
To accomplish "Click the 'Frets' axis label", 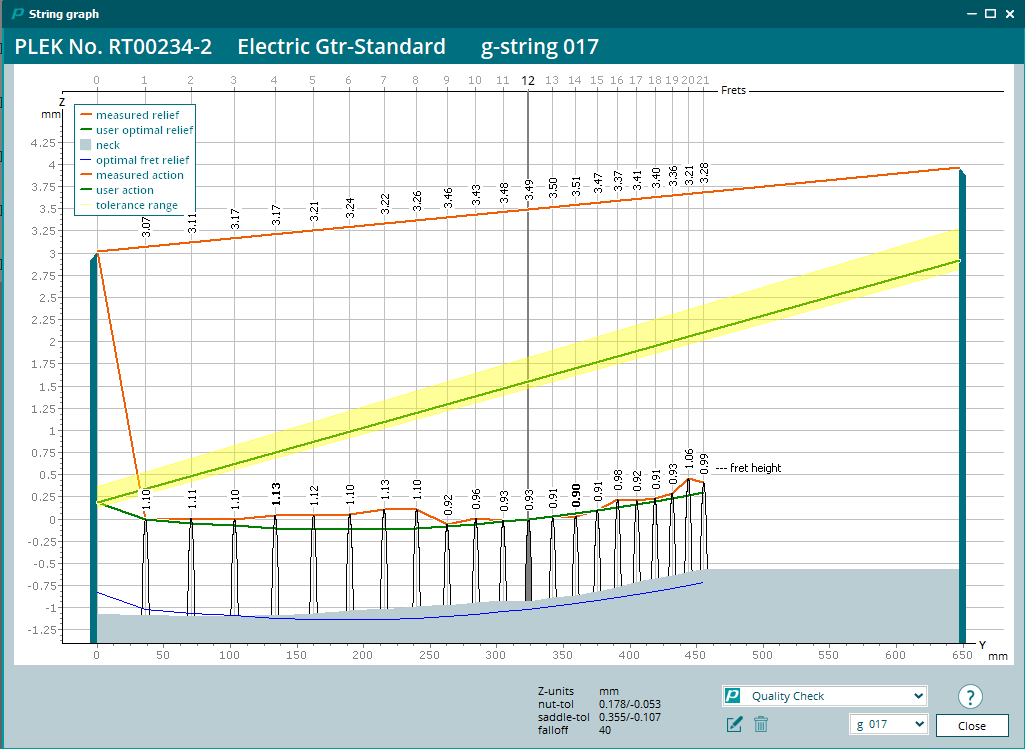I will coord(733,90).
